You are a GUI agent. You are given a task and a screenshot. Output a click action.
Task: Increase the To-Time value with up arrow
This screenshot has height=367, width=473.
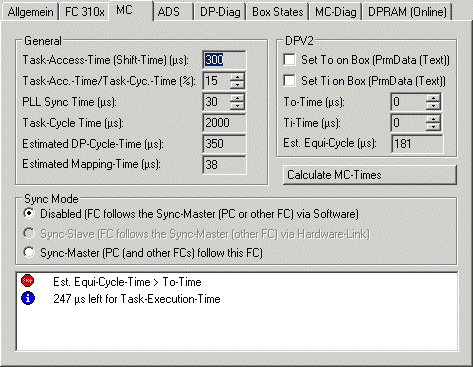(433, 98)
